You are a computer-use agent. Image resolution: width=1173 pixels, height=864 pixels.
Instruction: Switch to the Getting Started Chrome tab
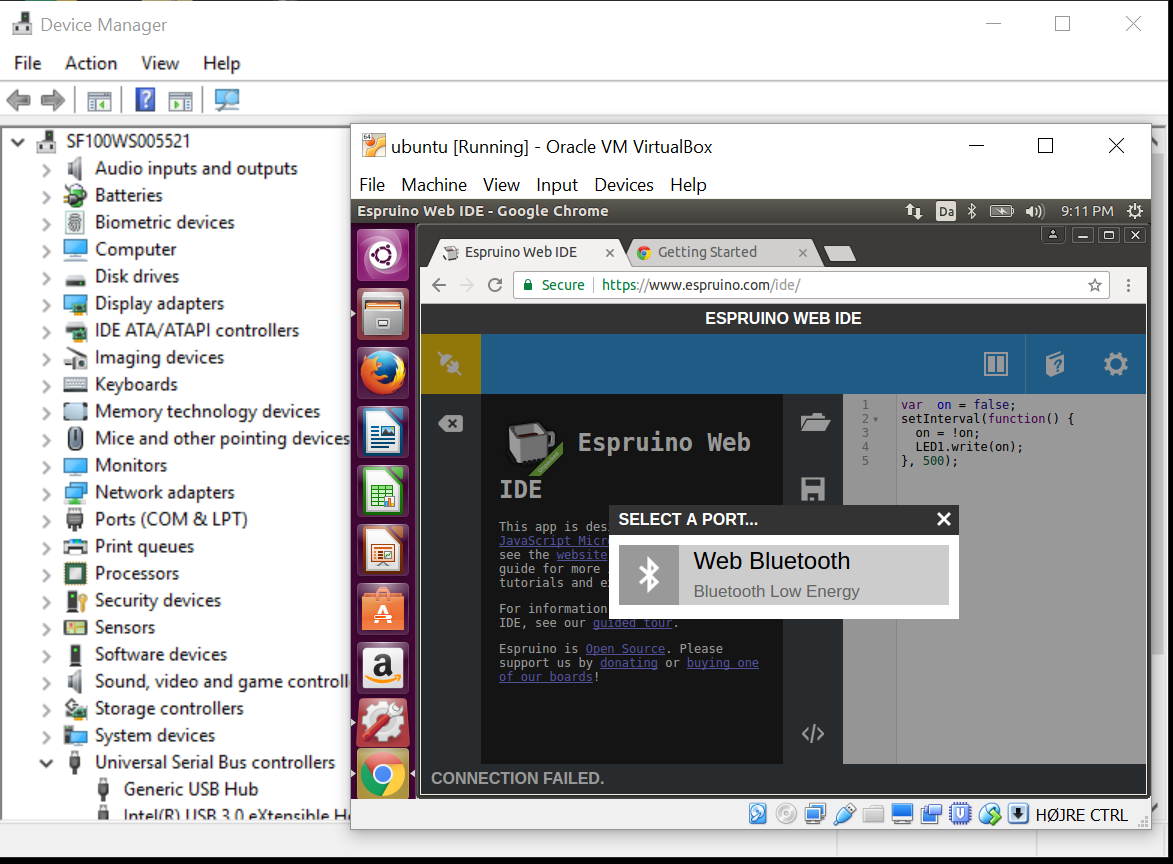[720, 252]
